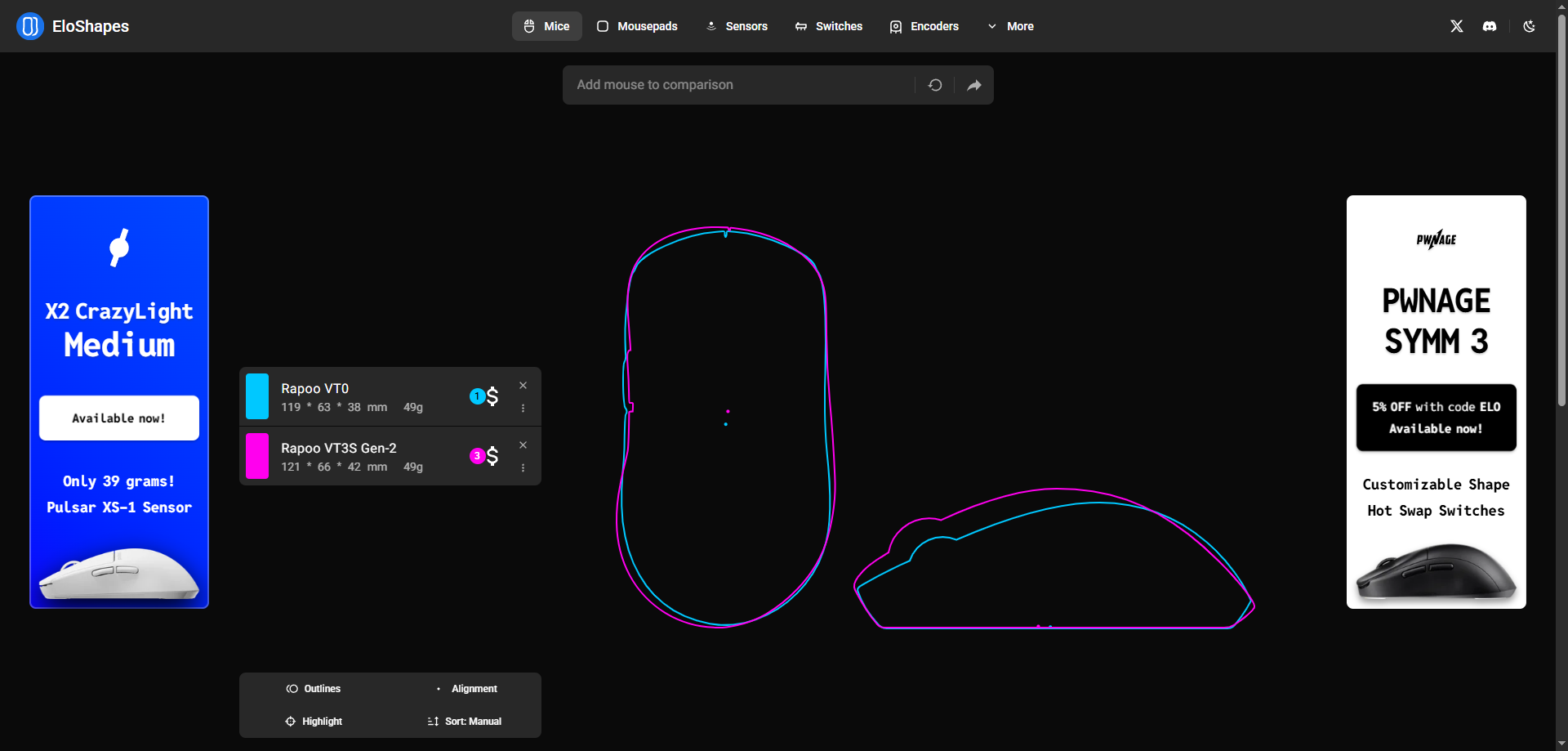1568x751 pixels.
Task: Remove Rapoo VT3S Gen-2 from comparison
Action: (523, 445)
